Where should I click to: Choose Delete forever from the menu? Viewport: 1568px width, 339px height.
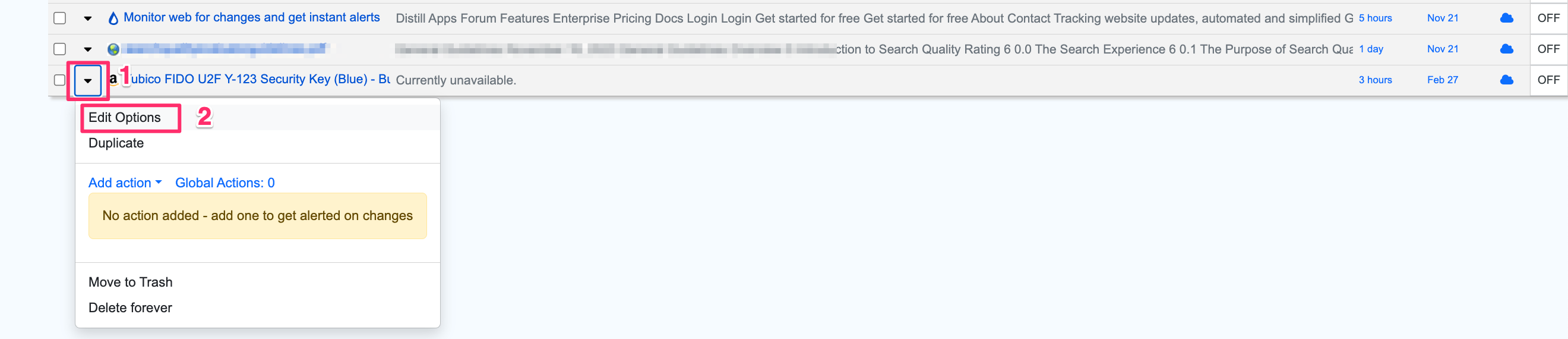pyautogui.click(x=130, y=308)
